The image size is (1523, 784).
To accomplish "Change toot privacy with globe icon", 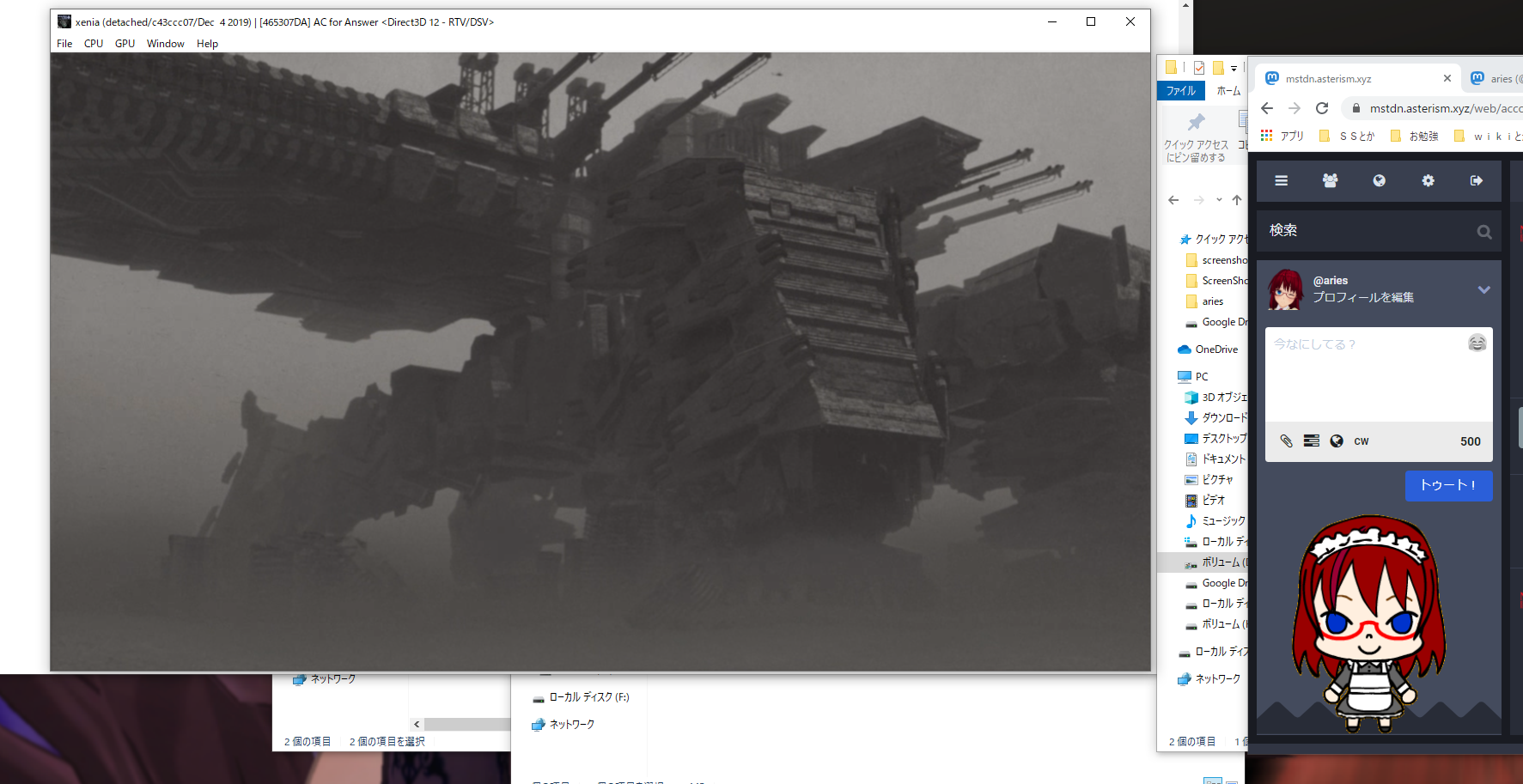I will coord(1337,441).
